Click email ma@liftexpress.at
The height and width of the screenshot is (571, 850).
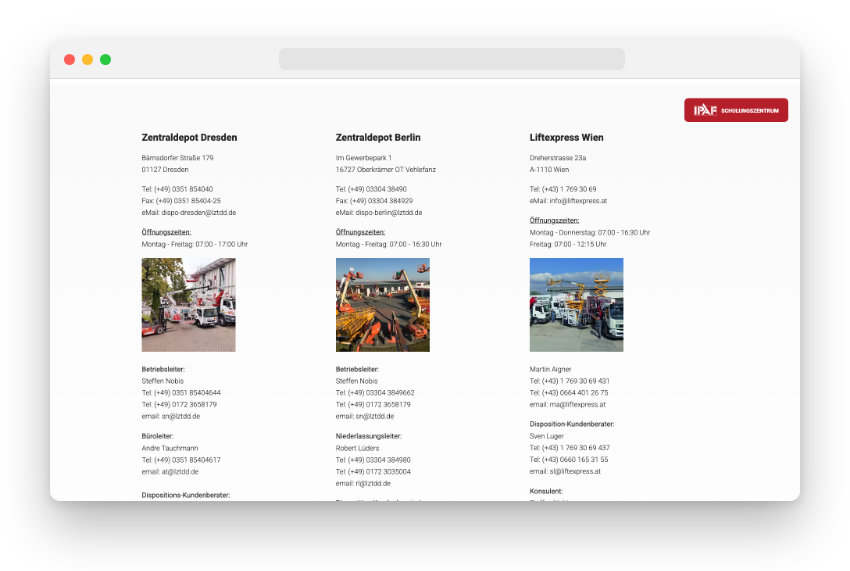(577, 405)
